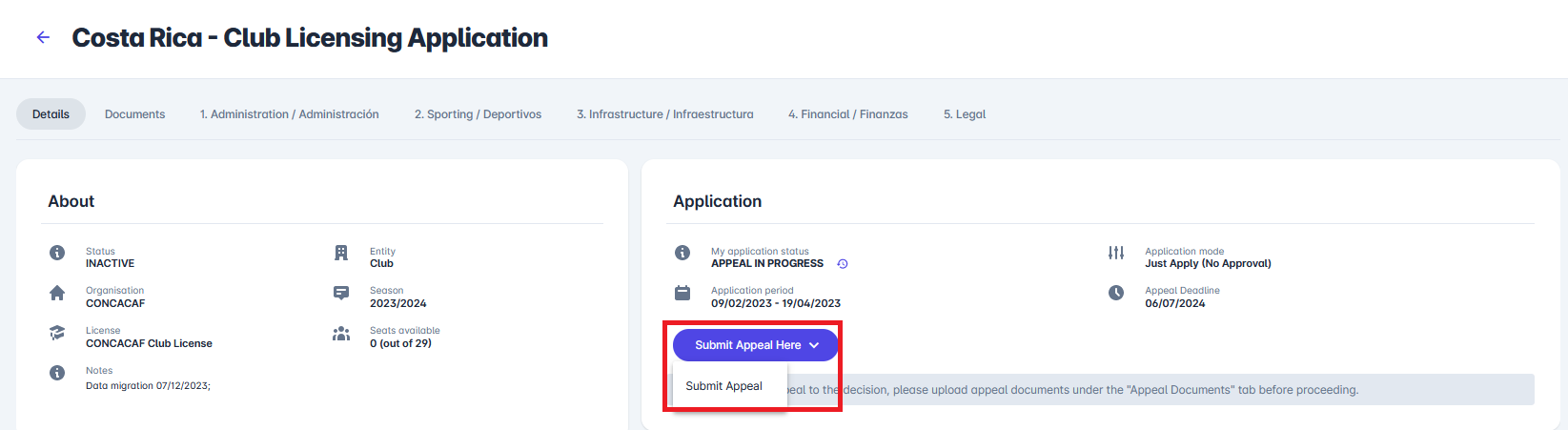Click the Season chat bubble icon

click(341, 294)
